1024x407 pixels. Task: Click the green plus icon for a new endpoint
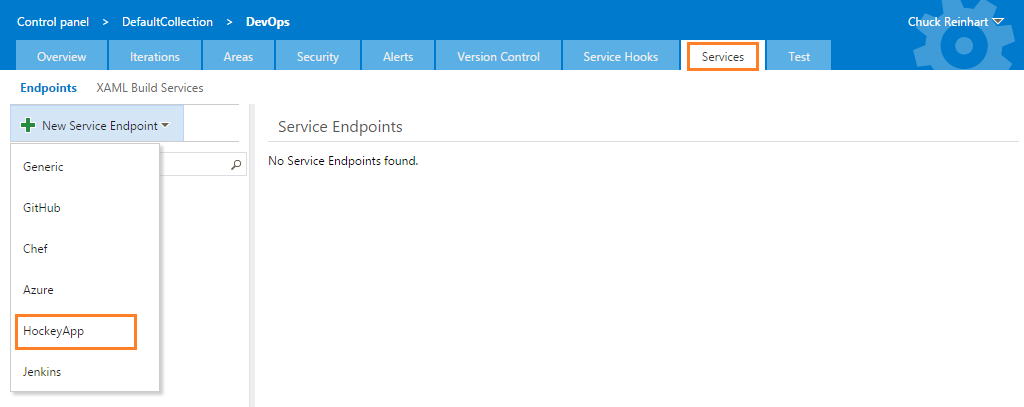28,125
